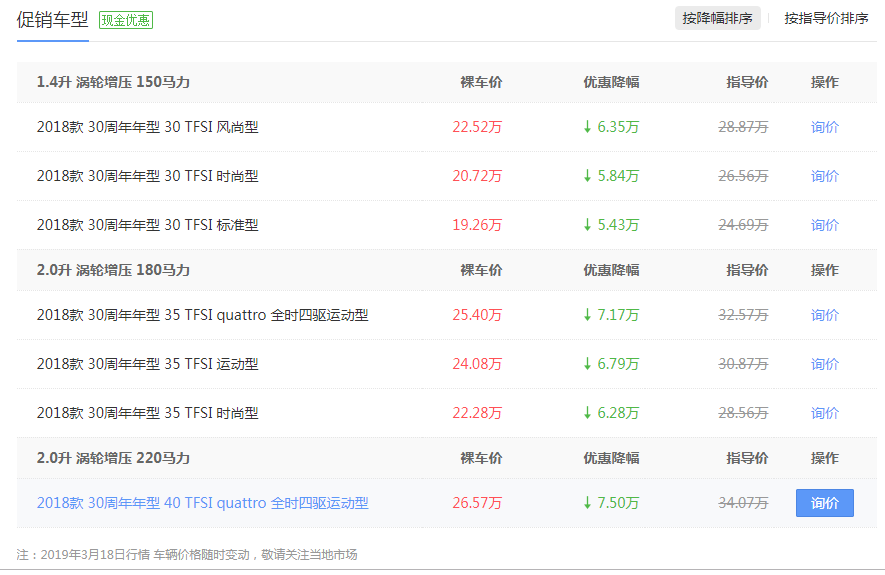The image size is (885, 575).
Task: Click 询价 for 30 TFSI 标准型
Action: tap(825, 225)
